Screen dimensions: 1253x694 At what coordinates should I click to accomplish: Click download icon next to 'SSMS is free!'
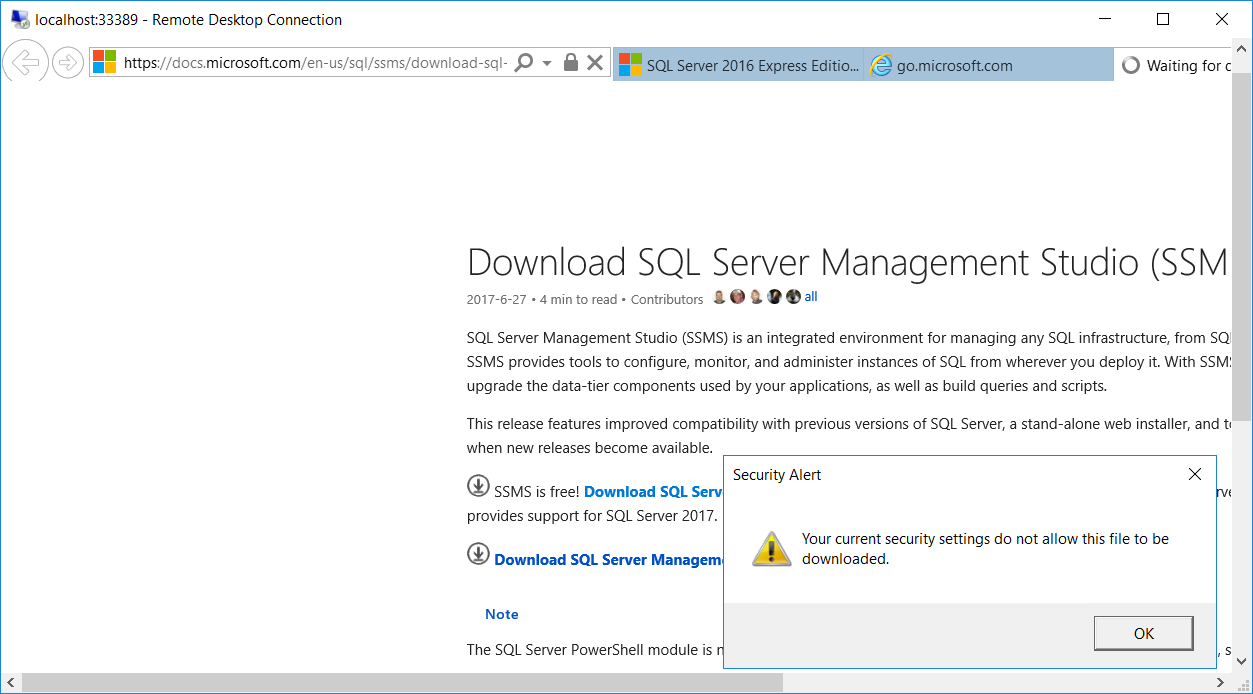478,486
